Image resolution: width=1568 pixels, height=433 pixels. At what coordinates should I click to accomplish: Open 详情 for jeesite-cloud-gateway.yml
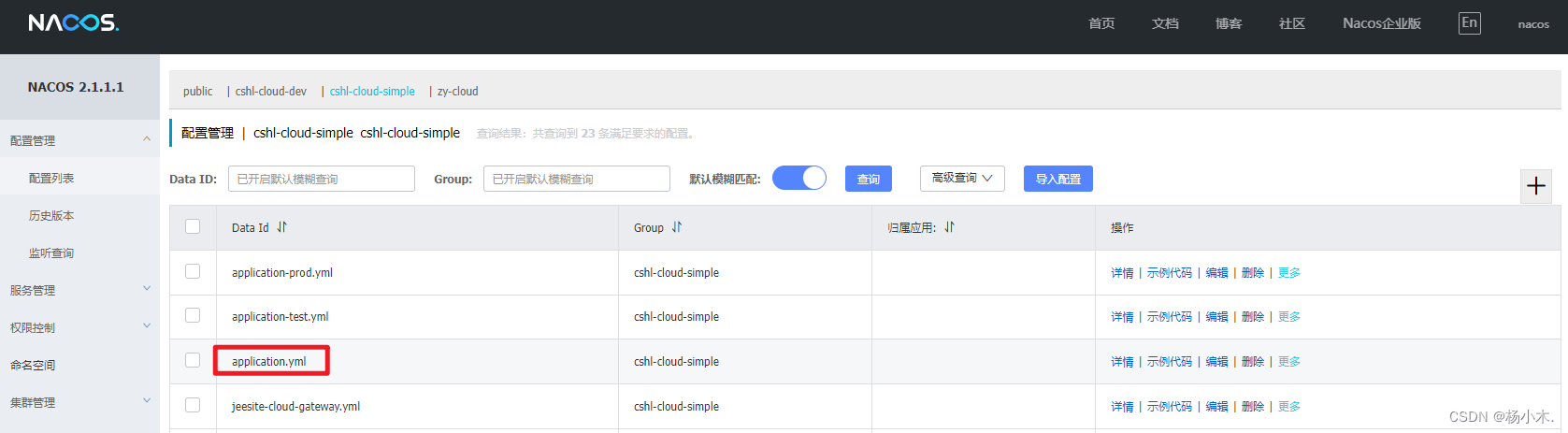coord(1122,407)
